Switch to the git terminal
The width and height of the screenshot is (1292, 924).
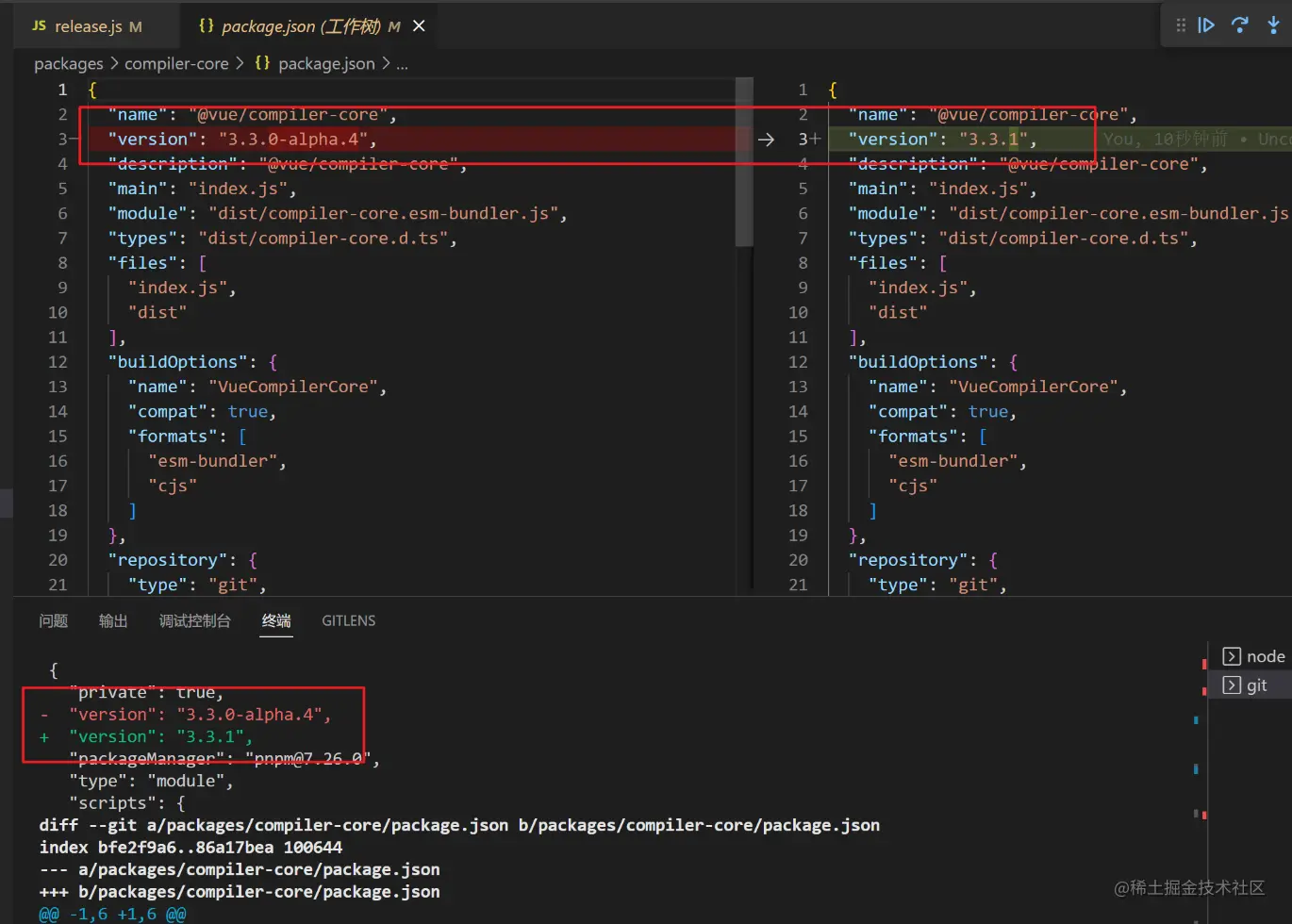coord(1252,685)
